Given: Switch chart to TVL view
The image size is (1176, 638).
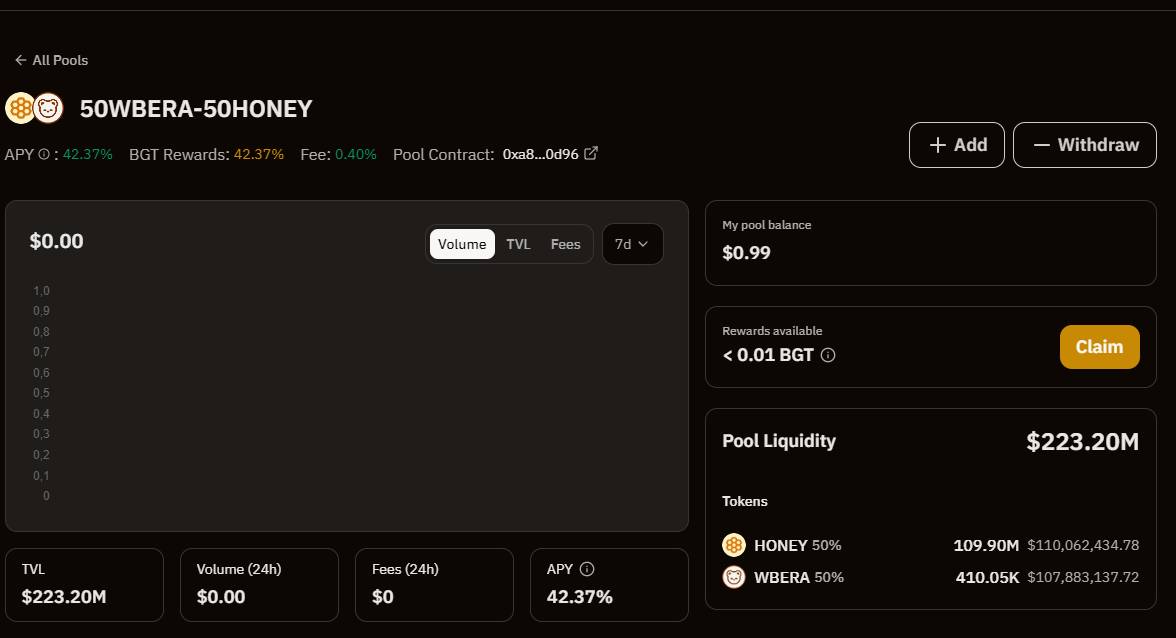Looking at the screenshot, I should pyautogui.click(x=518, y=244).
